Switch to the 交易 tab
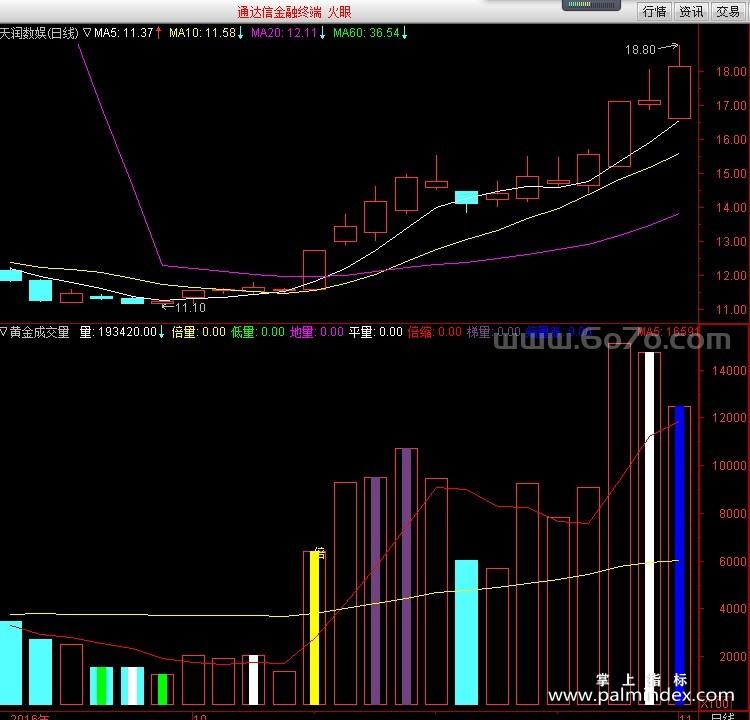750x720 pixels. (728, 11)
